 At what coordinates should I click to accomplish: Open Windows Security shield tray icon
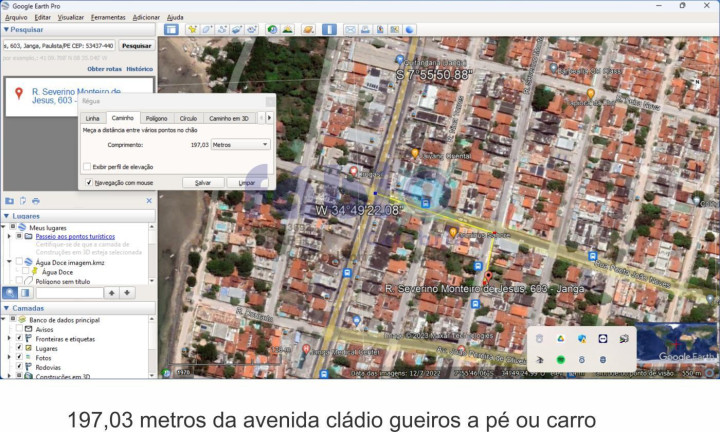[x=581, y=339]
